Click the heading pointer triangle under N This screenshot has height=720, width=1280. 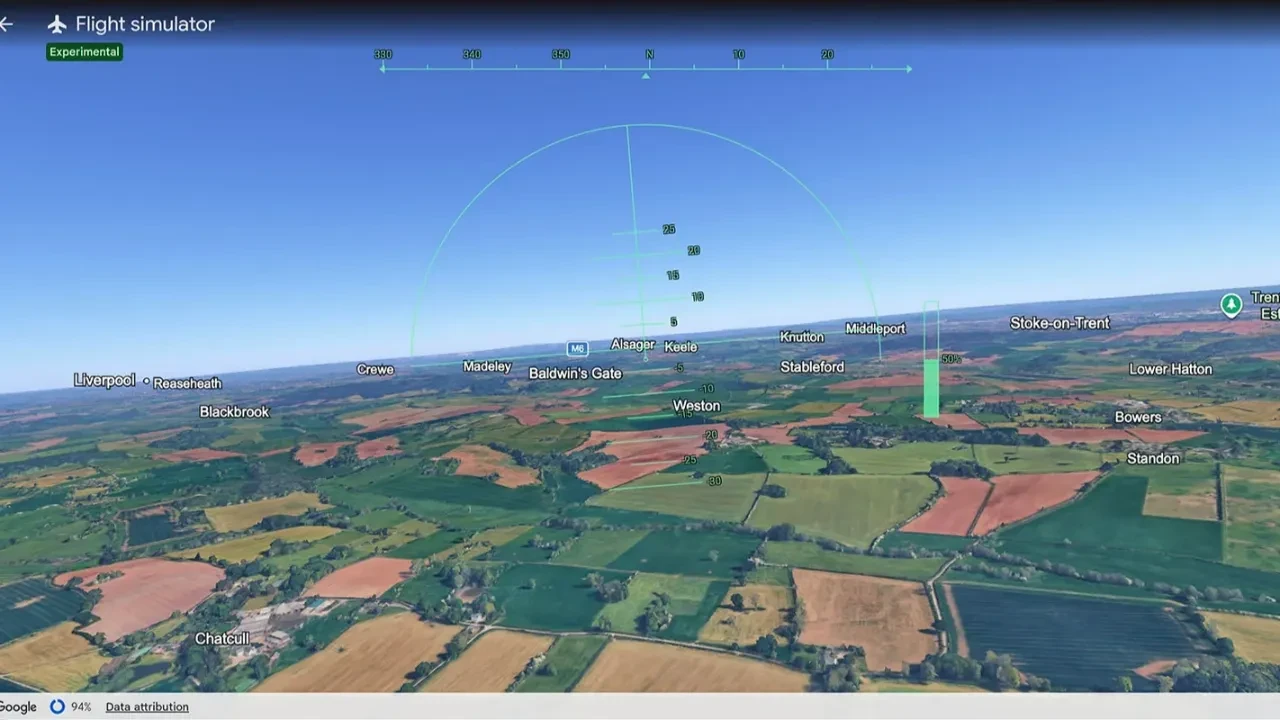pyautogui.click(x=646, y=76)
